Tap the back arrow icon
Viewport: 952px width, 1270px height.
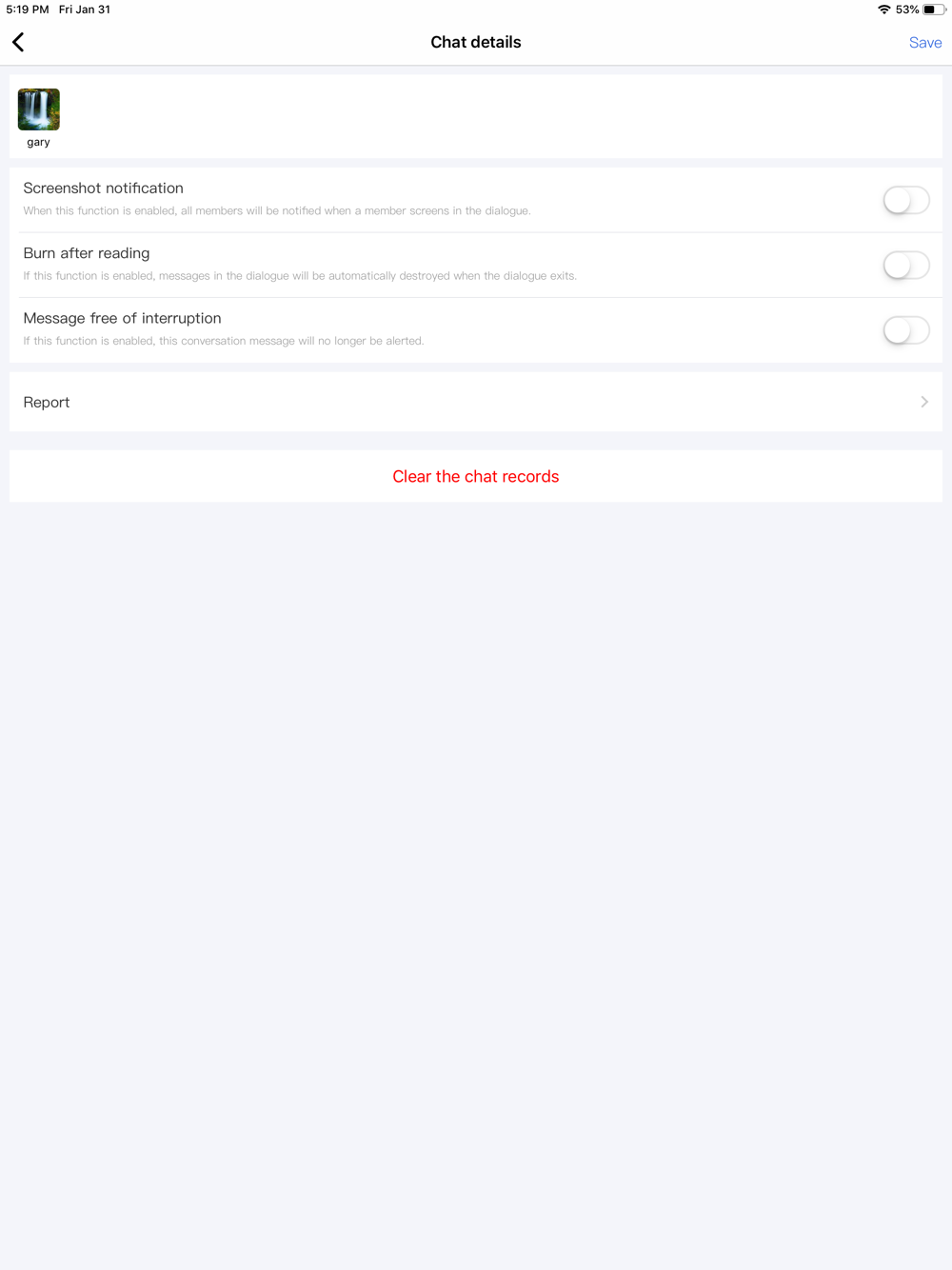point(18,42)
